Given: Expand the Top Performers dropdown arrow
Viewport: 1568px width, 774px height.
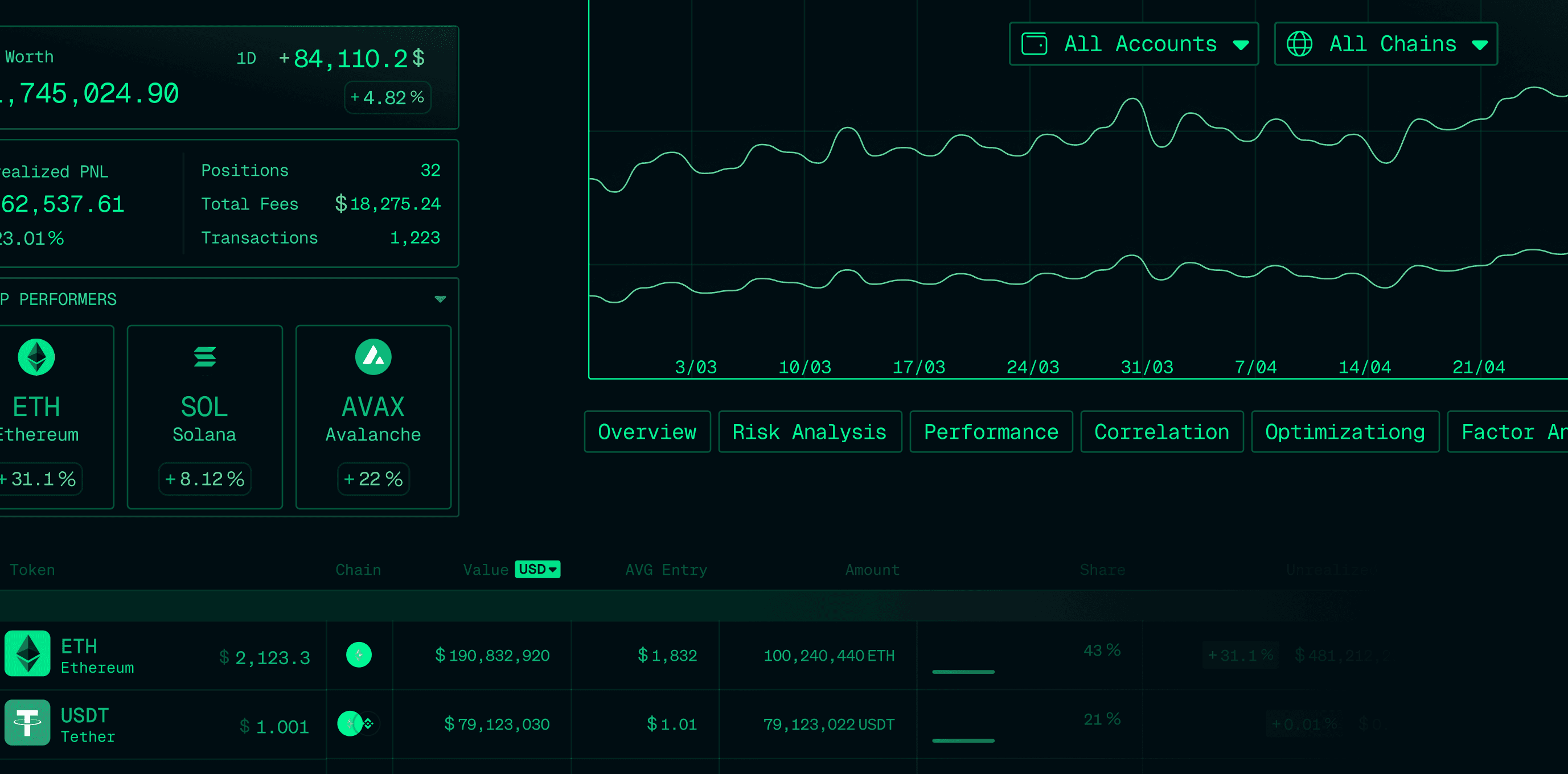Looking at the screenshot, I should click(x=440, y=299).
